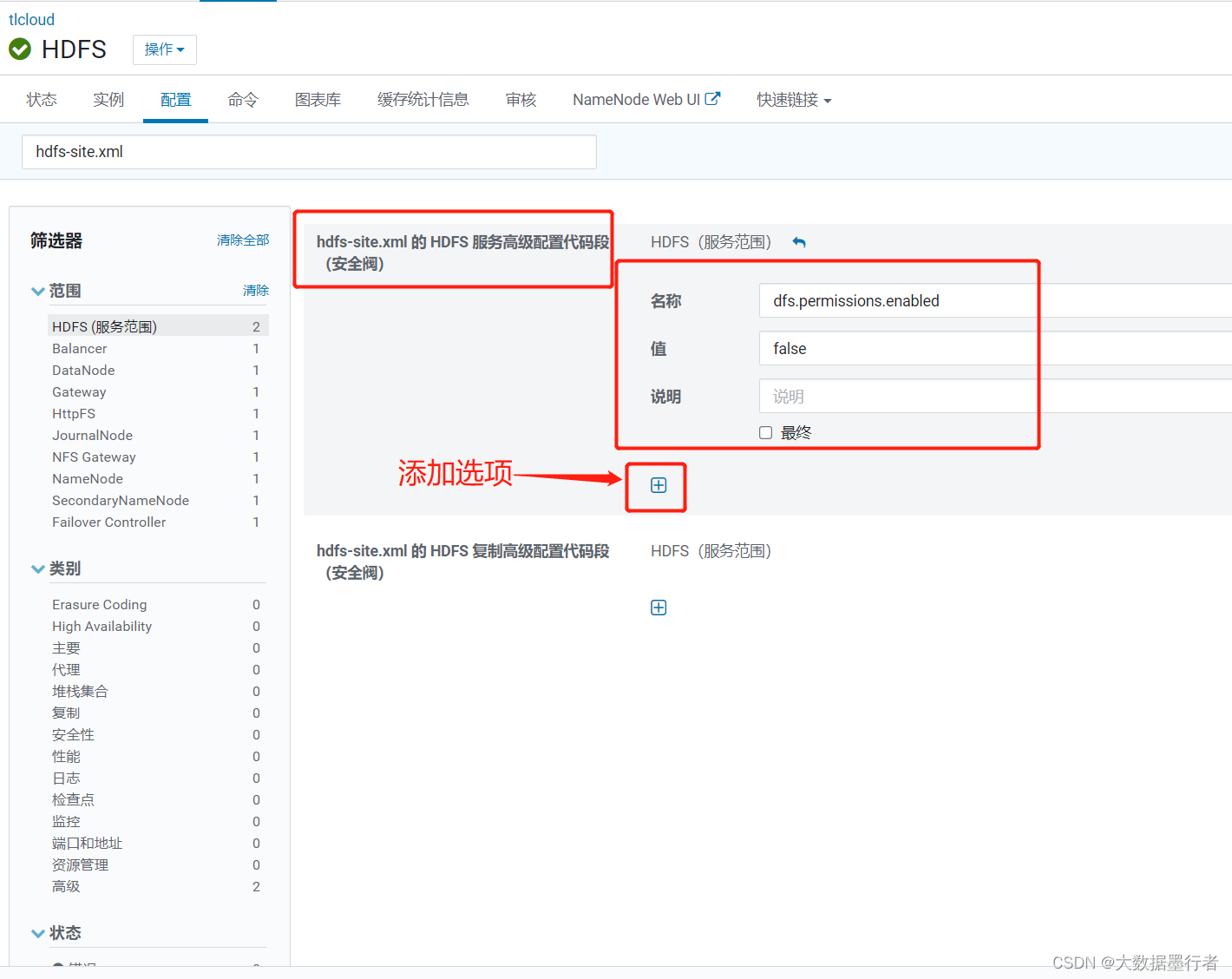The width and height of the screenshot is (1232, 979).
Task: Click the revert arrow beside HDFS (服务范围)
Action: point(798,242)
